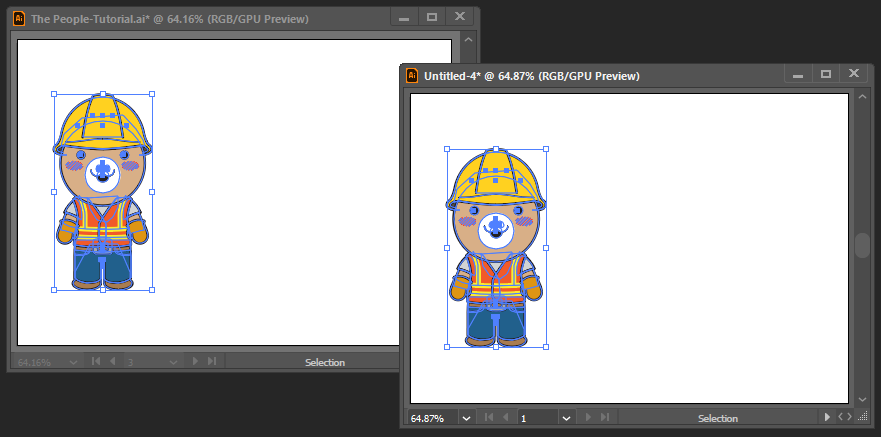Image resolution: width=881 pixels, height=437 pixels.
Task: Open zoom level dropdown in Untitled-4 window
Action: pyautogui.click(x=465, y=417)
